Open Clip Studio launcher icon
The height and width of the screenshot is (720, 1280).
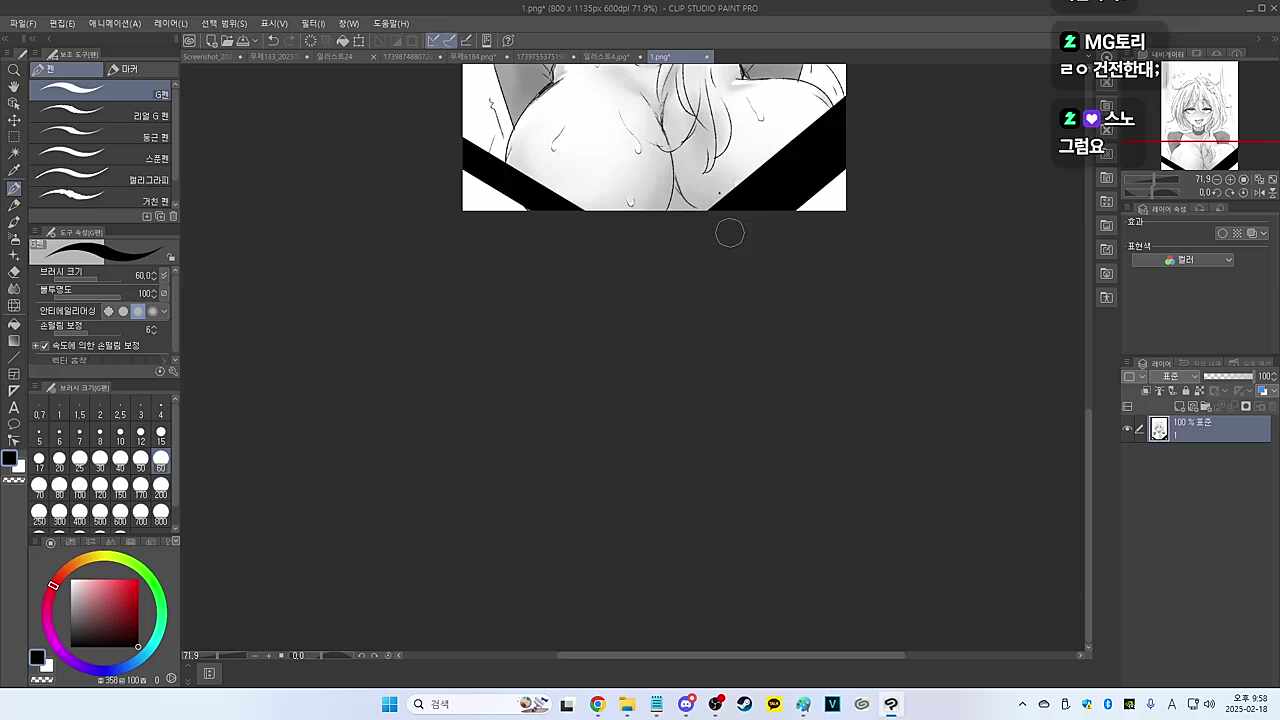(189, 41)
